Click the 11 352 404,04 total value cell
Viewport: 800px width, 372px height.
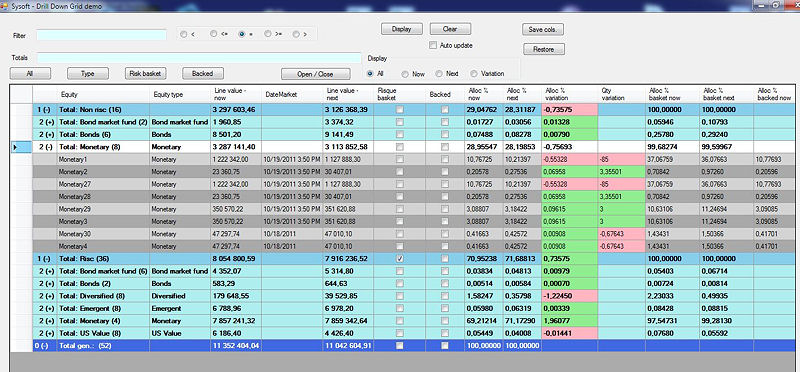[236, 345]
